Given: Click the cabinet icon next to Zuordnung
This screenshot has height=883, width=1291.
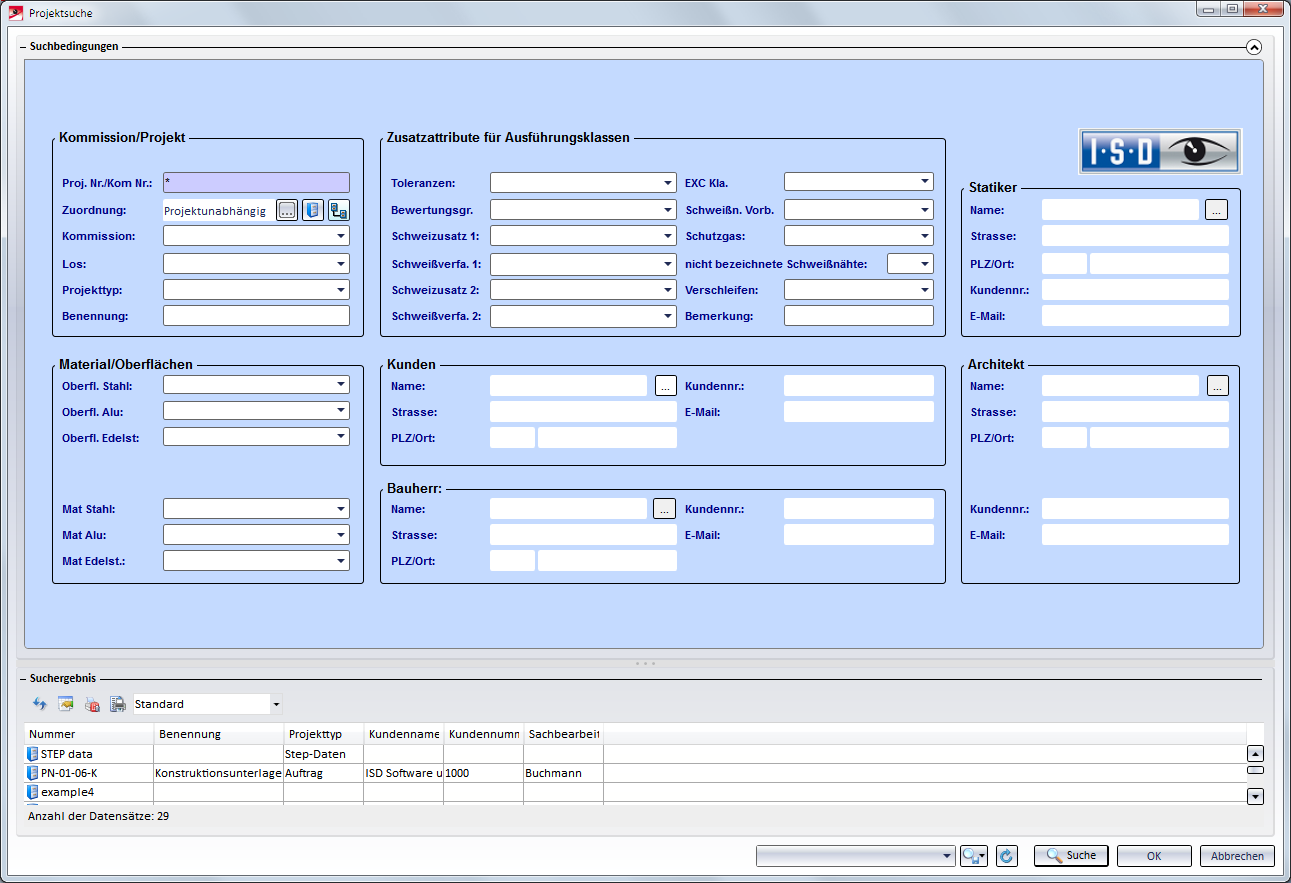Looking at the screenshot, I should pos(313,210).
